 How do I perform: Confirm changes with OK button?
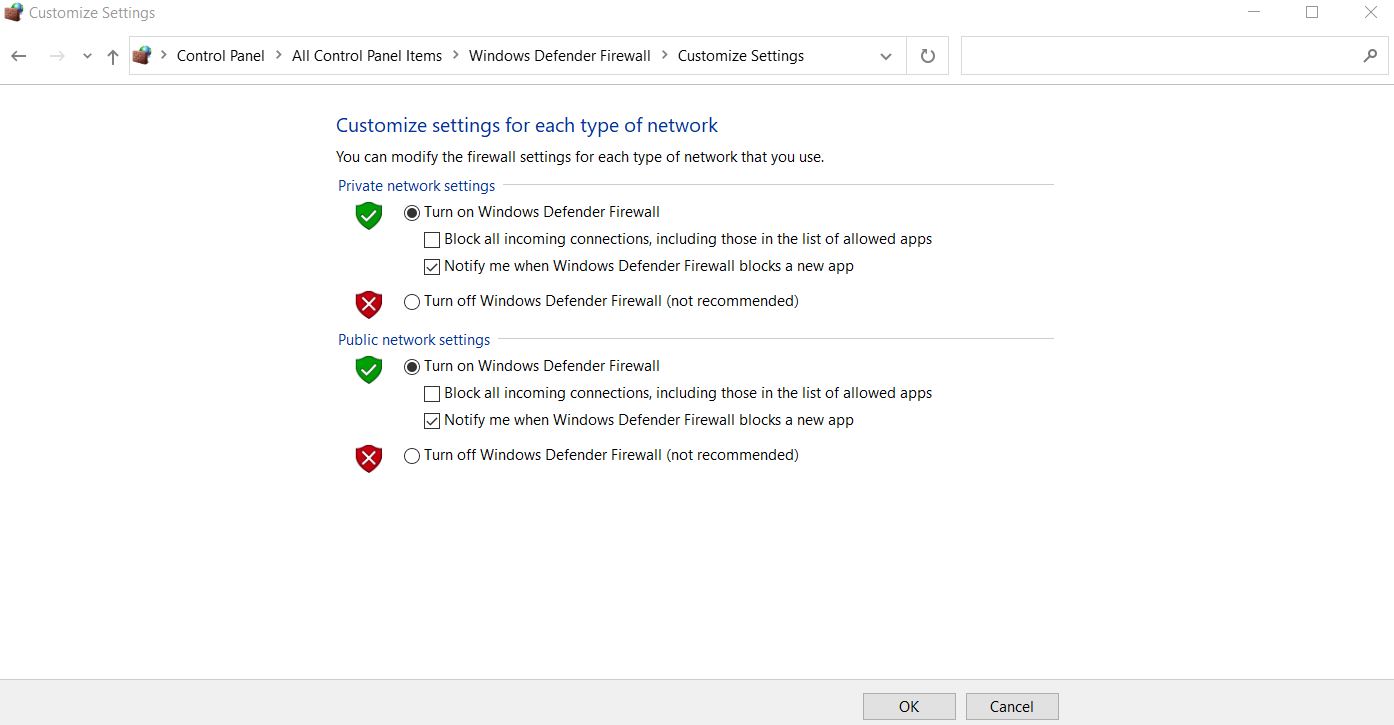pyautogui.click(x=909, y=706)
